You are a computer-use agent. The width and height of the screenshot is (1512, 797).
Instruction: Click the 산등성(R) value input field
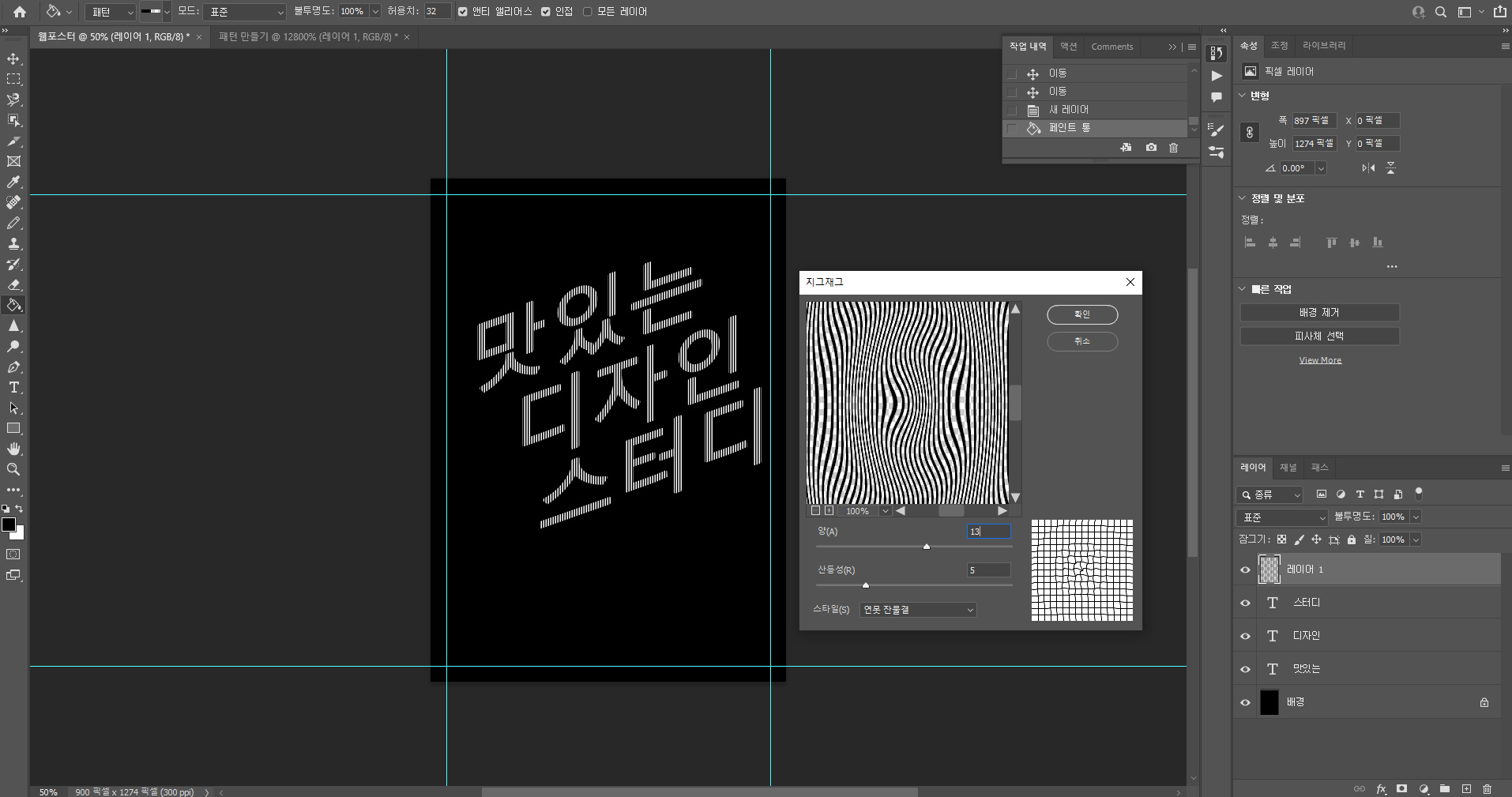tap(988, 570)
